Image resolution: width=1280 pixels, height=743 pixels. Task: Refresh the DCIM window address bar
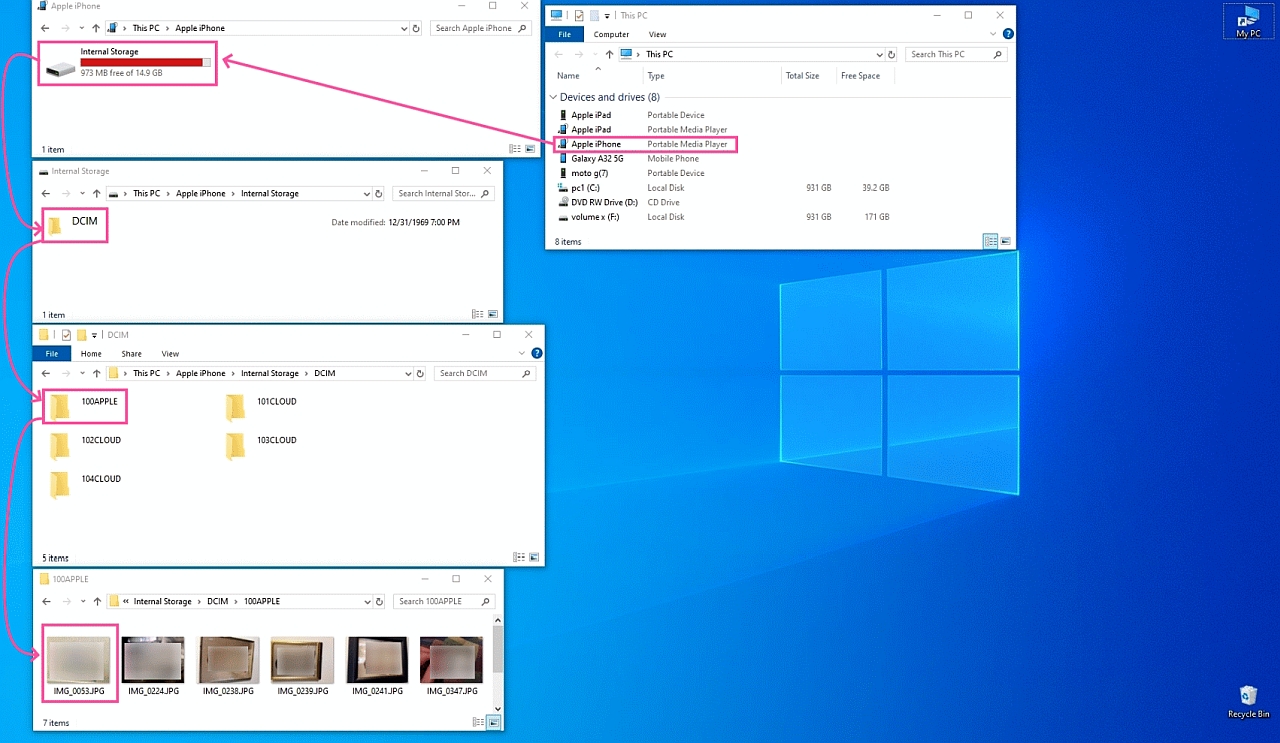pos(420,373)
